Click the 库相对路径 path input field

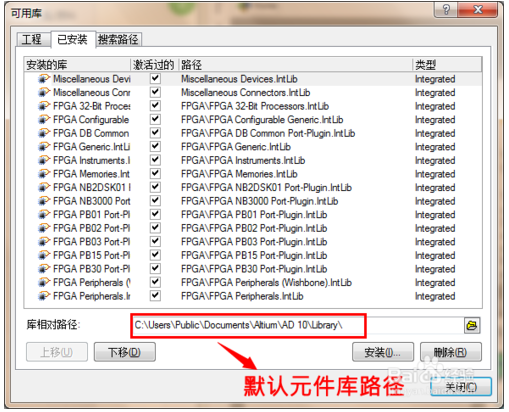pos(297,325)
